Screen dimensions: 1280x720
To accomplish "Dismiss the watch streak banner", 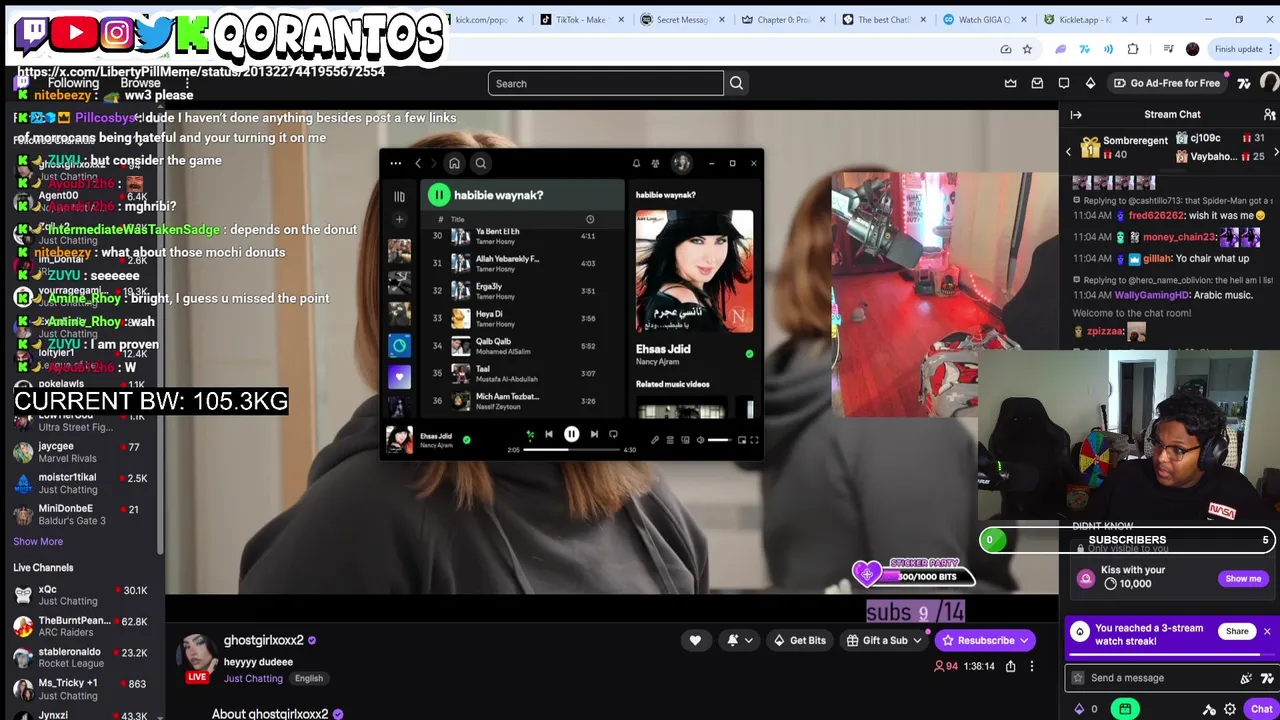I will [1267, 631].
